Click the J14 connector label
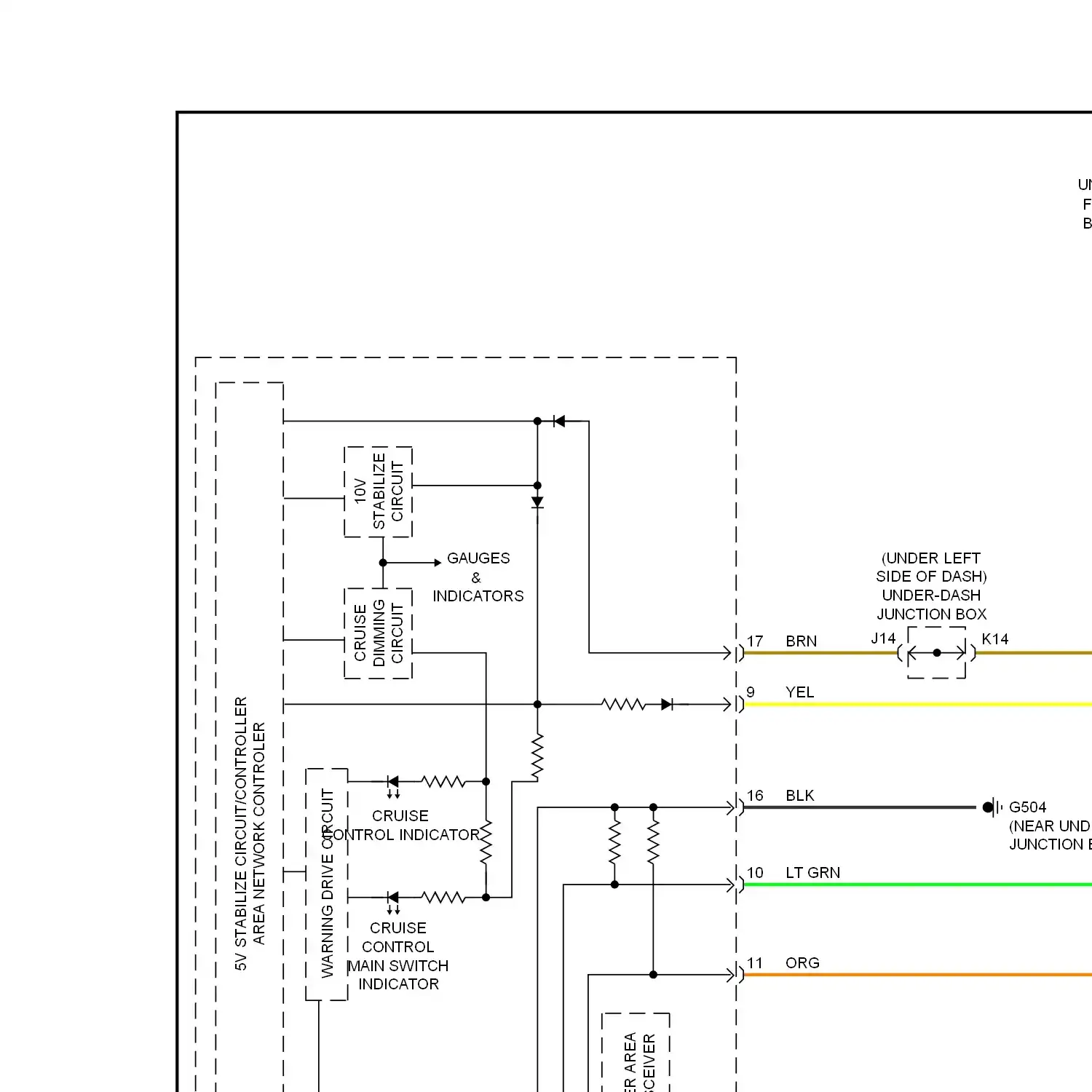The height and width of the screenshot is (1092, 1092). pos(883,638)
